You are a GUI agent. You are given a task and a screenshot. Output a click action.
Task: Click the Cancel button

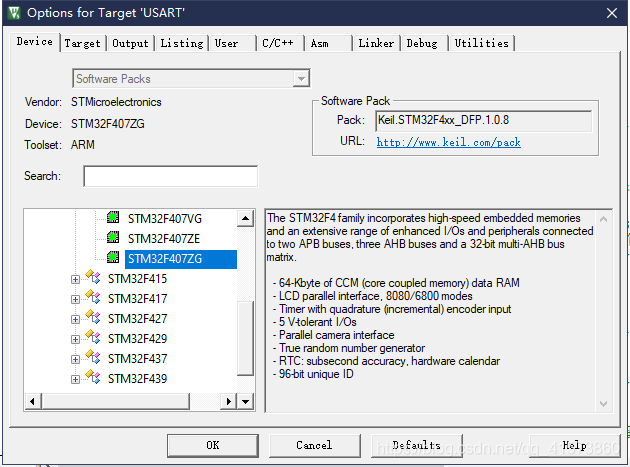tap(315, 445)
